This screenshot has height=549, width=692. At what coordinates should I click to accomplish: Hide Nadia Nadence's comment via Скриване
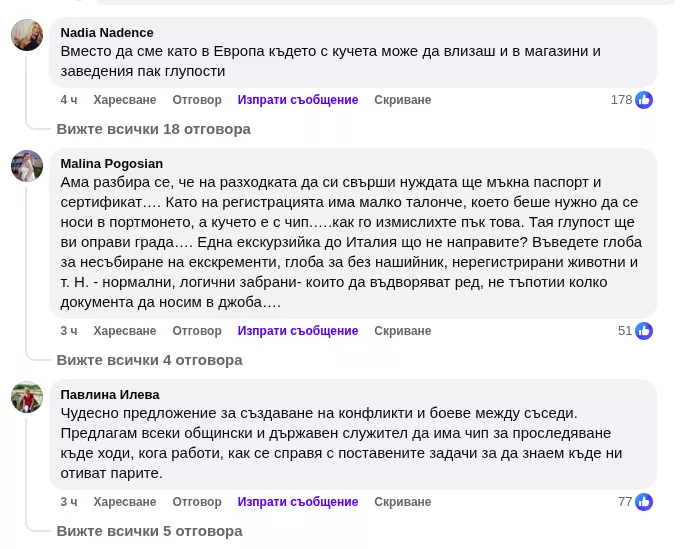pyautogui.click(x=402, y=100)
